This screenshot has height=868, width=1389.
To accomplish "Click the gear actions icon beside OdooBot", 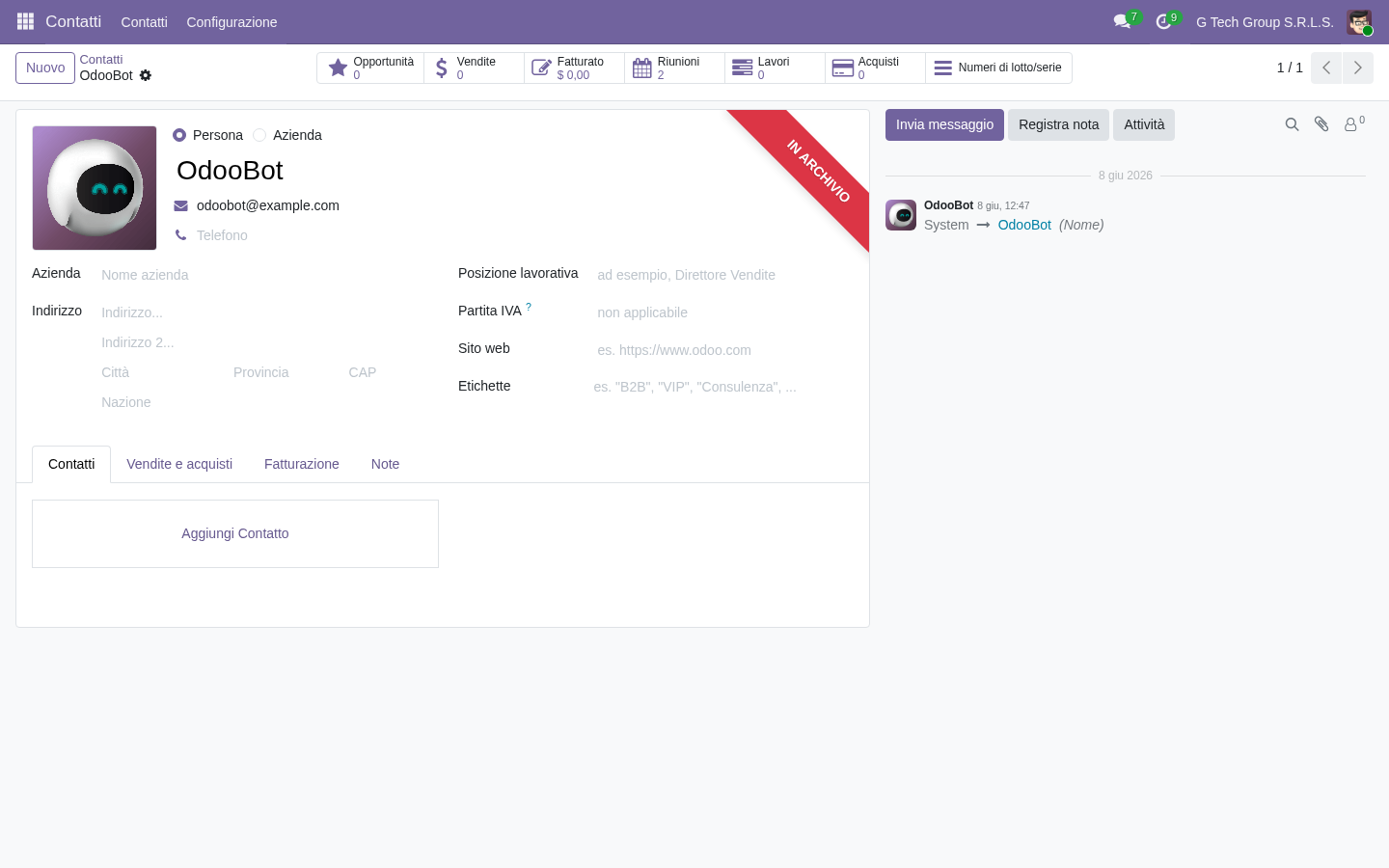I will point(146,75).
